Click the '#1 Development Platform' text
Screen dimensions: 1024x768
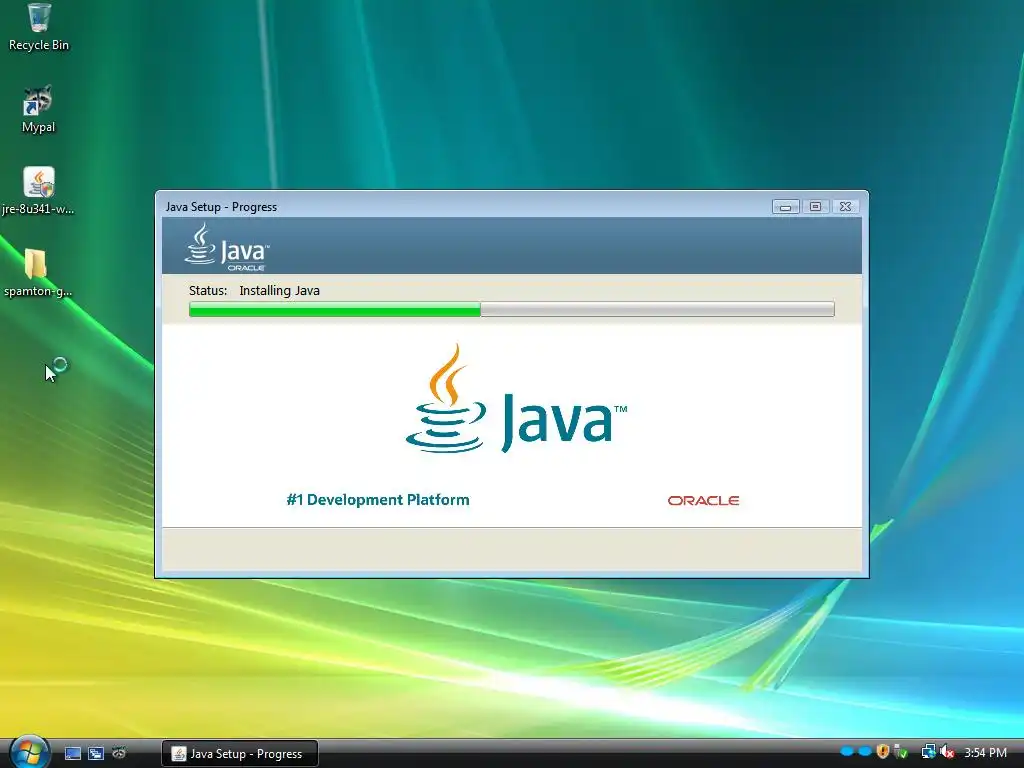pyautogui.click(x=377, y=500)
